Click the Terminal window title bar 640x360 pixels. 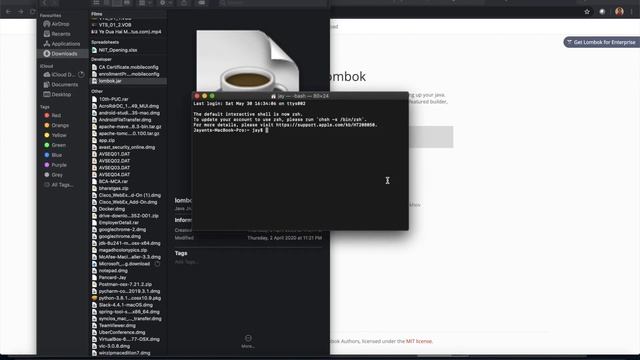coord(300,96)
